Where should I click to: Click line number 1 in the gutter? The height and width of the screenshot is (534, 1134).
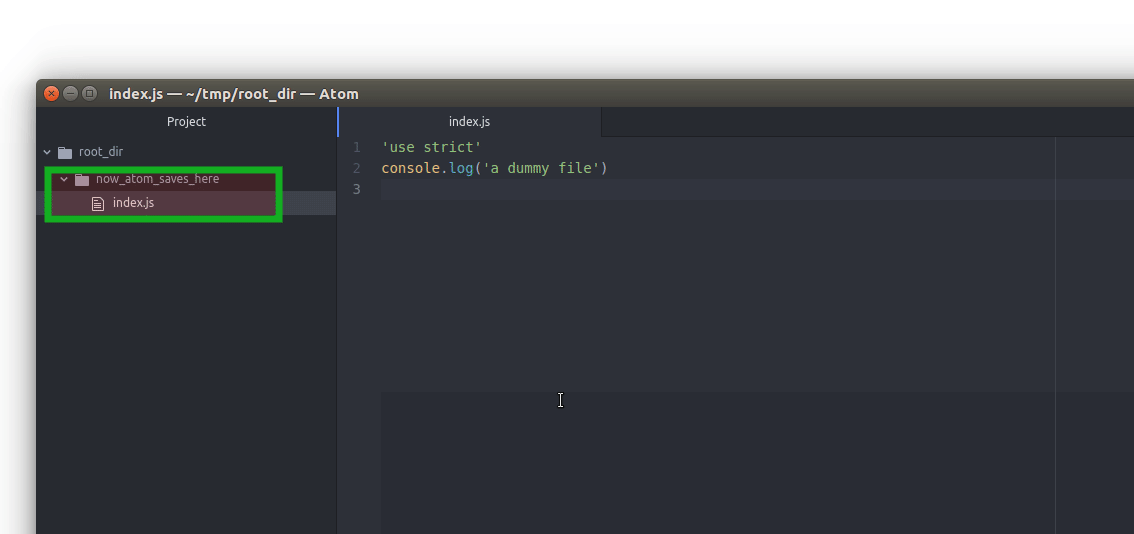(356, 148)
